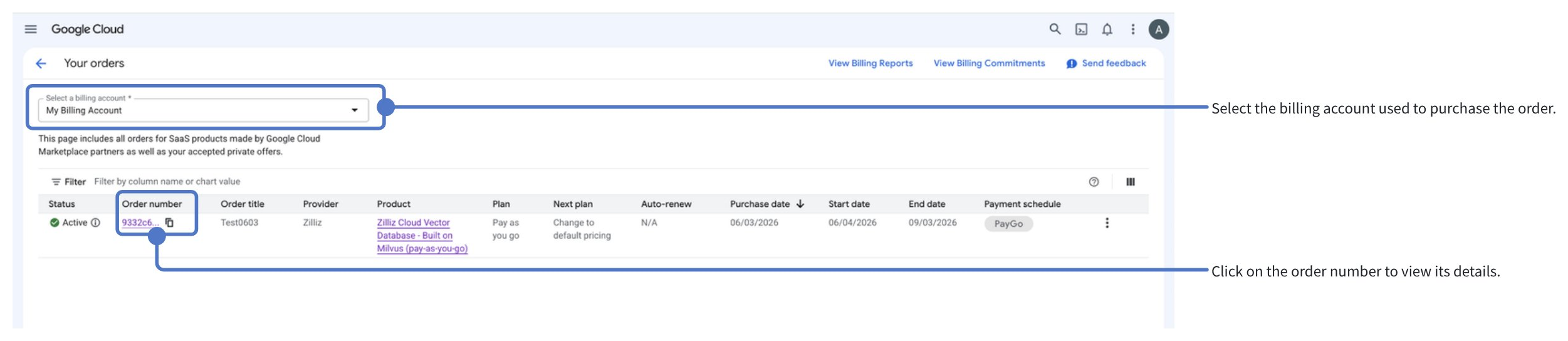Screen dimensions: 1568x341
Task: Open the search magnifier icon
Action: (x=1055, y=29)
